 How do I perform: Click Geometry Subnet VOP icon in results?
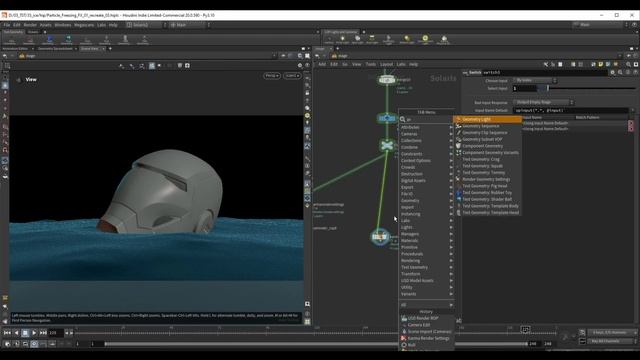(458, 139)
